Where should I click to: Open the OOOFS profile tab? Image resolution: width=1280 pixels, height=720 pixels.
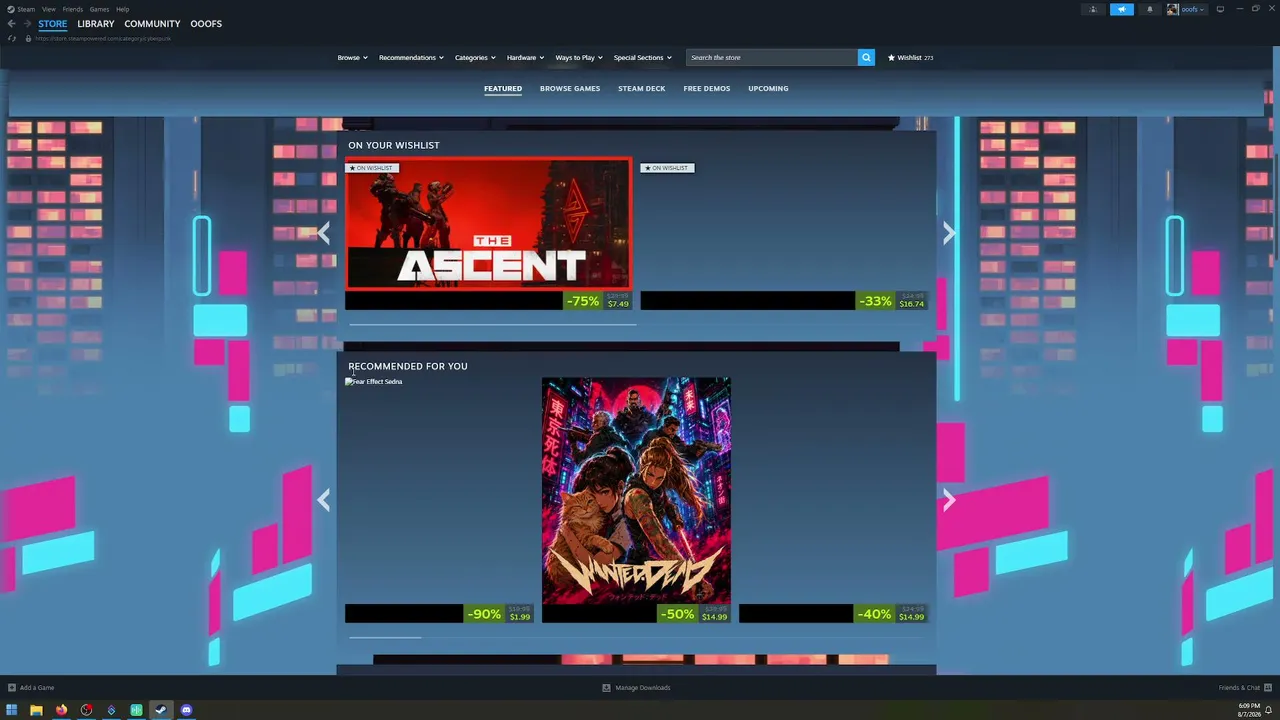pos(206,24)
